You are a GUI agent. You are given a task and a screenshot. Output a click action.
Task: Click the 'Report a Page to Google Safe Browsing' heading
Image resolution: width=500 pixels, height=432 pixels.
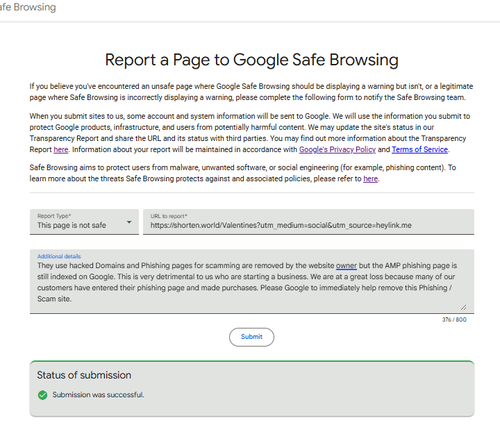click(x=252, y=60)
